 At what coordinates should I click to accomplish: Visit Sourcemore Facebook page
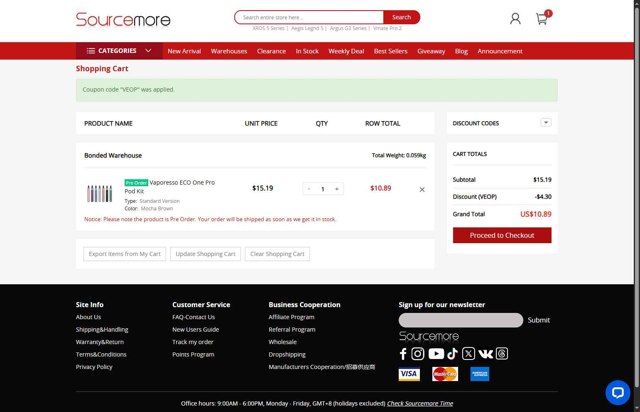(x=403, y=354)
